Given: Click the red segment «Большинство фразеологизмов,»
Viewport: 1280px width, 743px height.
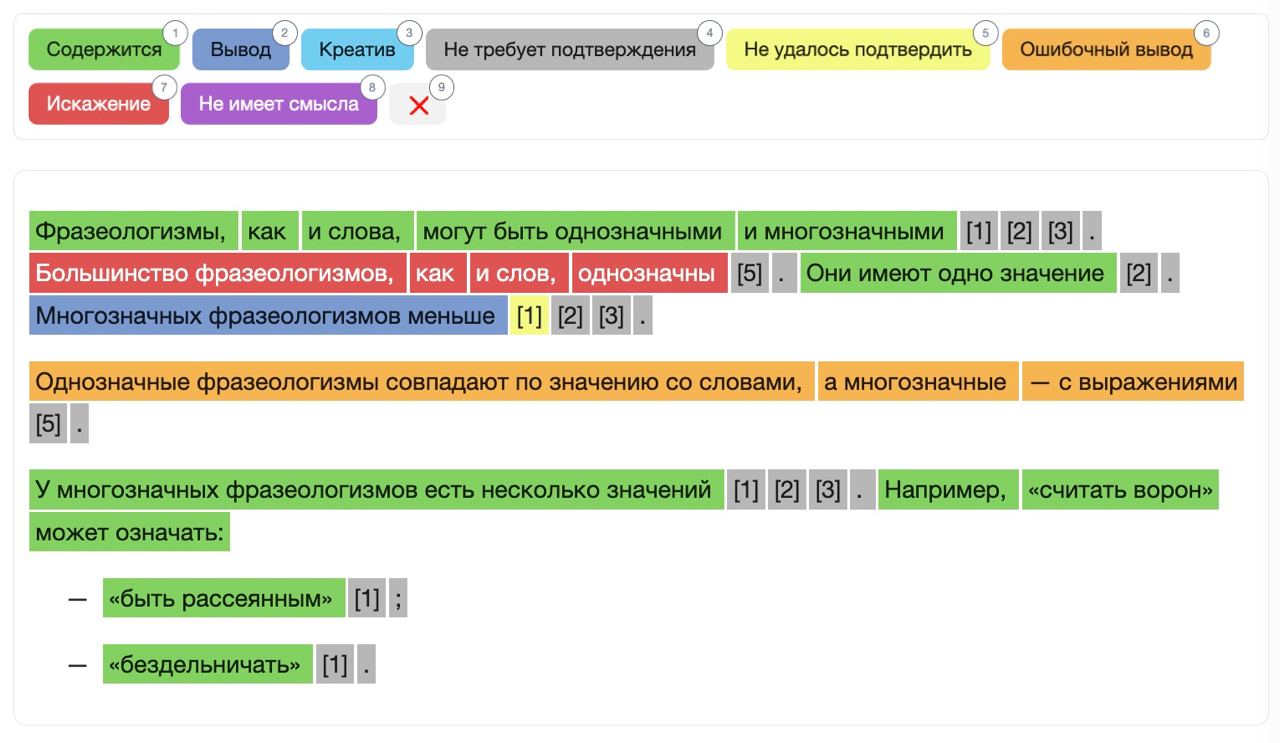Looking at the screenshot, I should coord(218,273).
